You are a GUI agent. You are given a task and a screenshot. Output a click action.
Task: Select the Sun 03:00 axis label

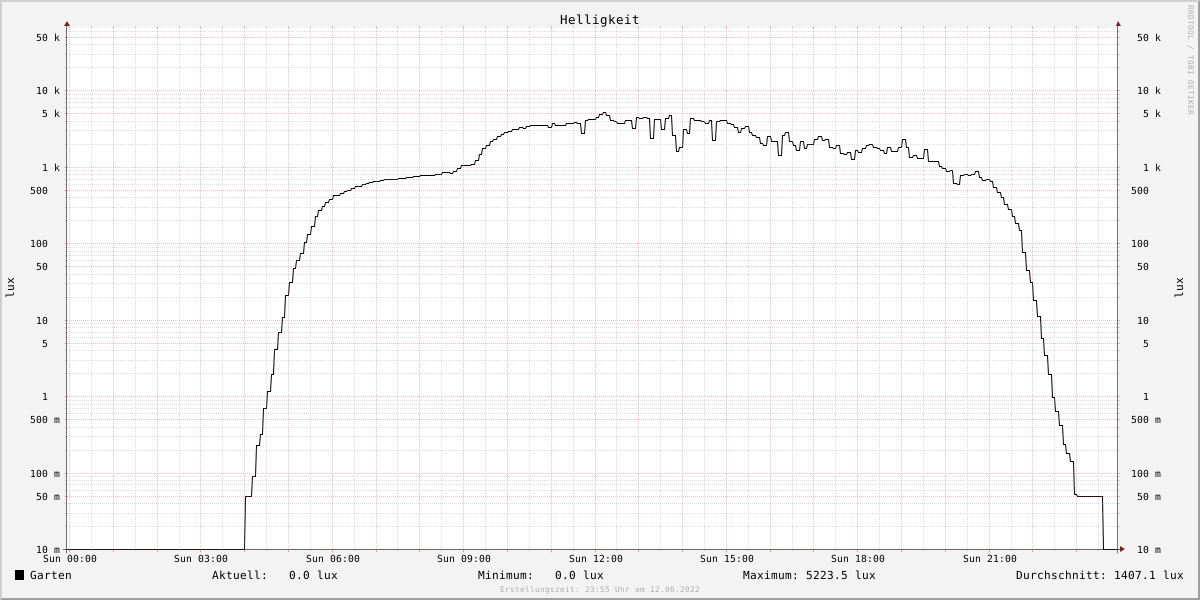point(201,559)
